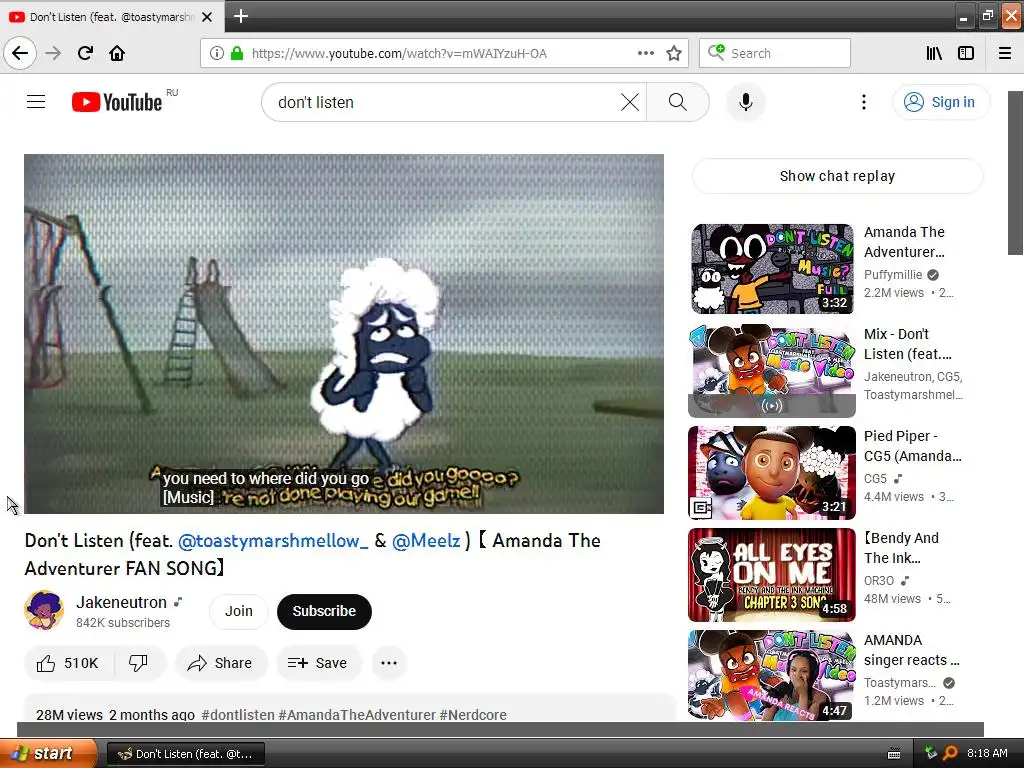The image size is (1024, 768).
Task: Click the browser Search input box
Action: pos(775,53)
